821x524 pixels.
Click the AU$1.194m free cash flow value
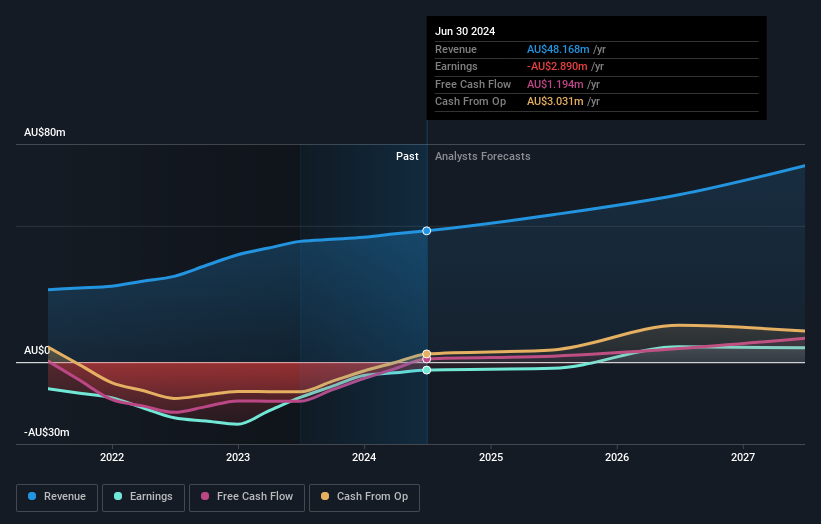555,84
